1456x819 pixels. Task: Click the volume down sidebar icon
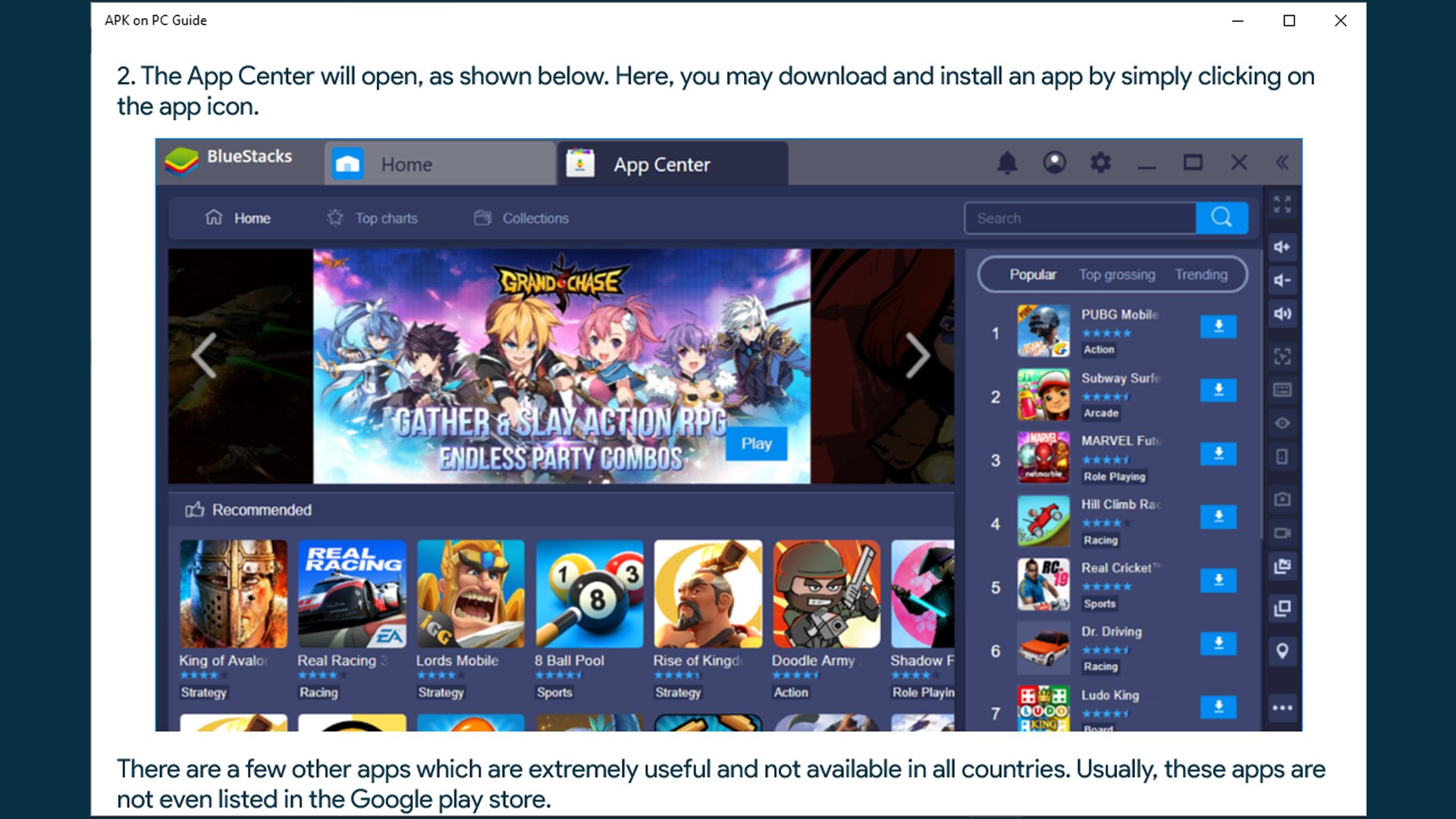(x=1282, y=281)
